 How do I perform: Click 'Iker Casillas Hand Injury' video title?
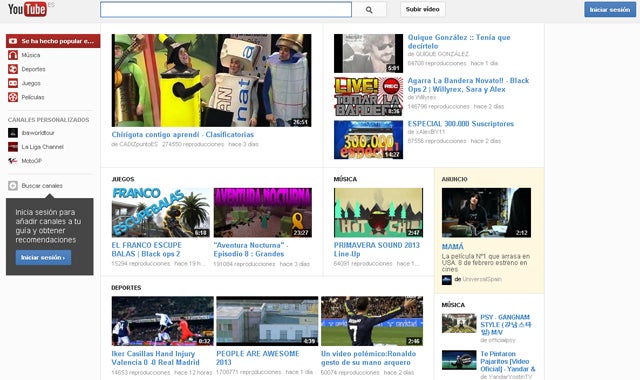tap(156, 358)
